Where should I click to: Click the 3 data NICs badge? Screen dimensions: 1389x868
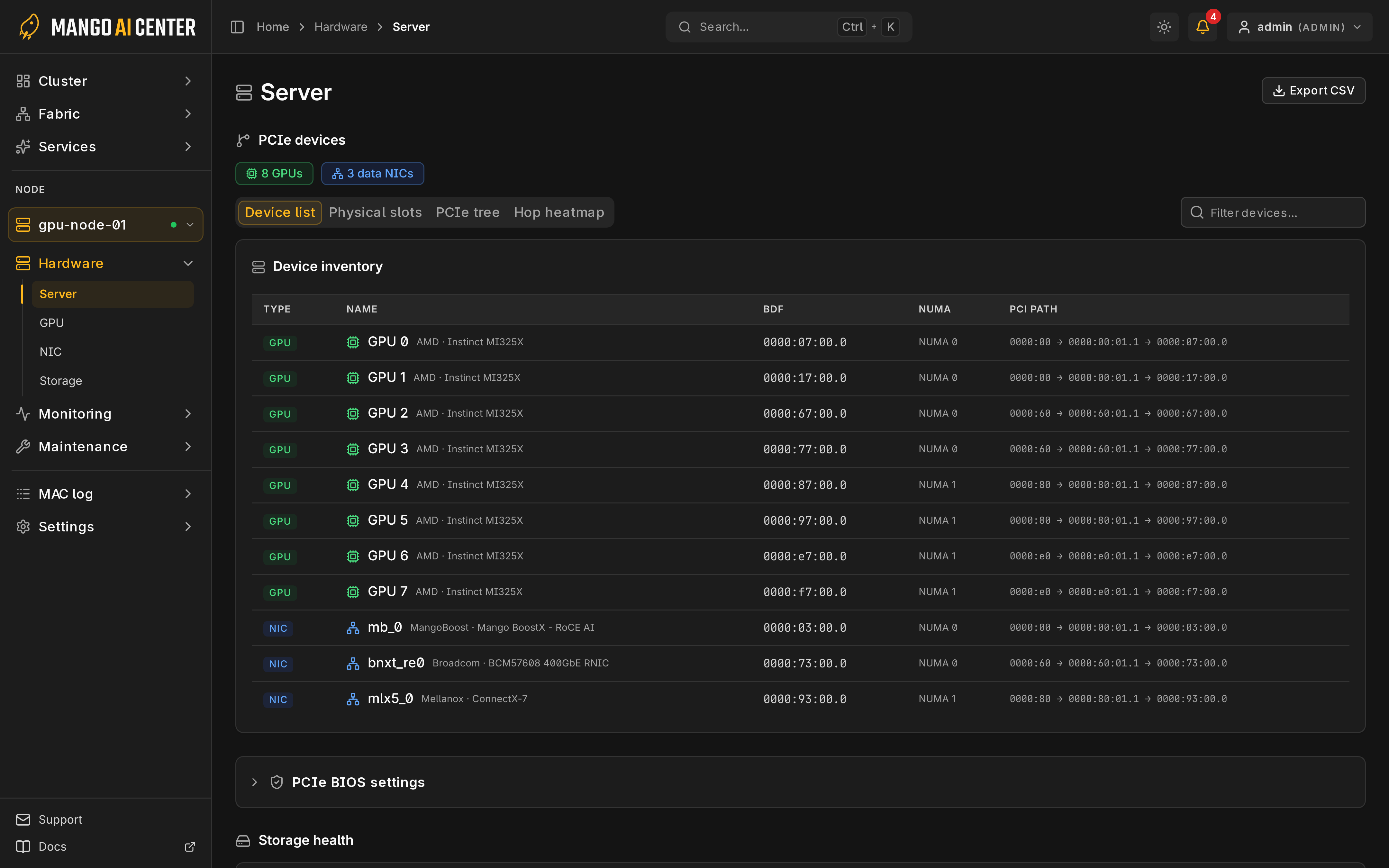point(373,173)
